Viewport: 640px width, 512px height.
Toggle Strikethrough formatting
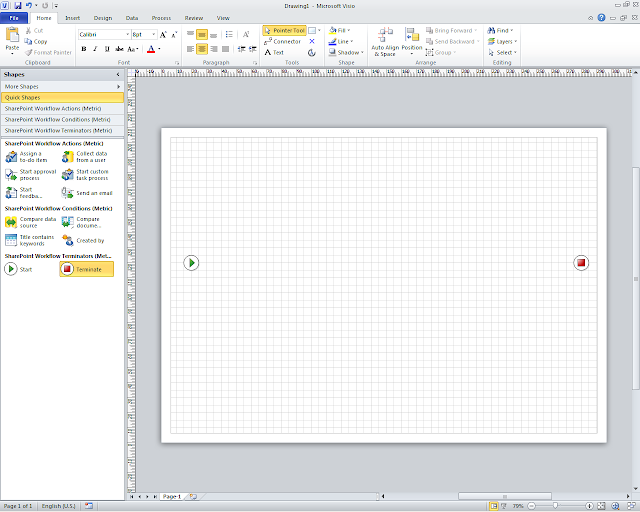pos(119,49)
